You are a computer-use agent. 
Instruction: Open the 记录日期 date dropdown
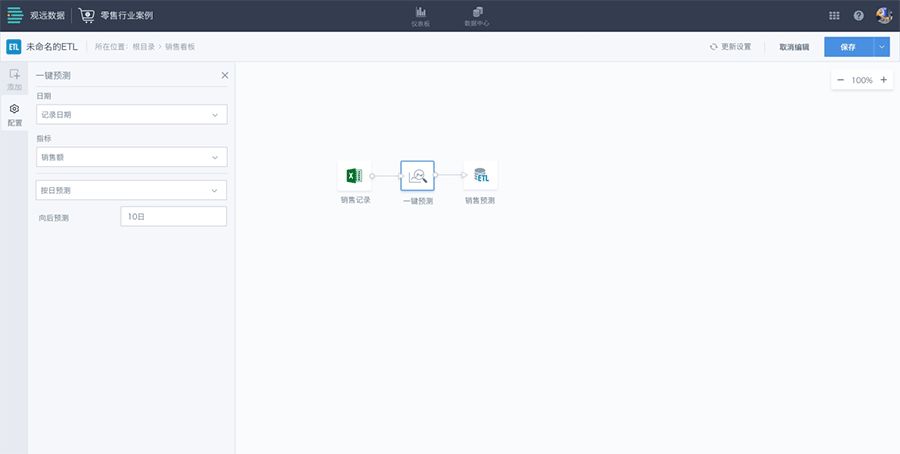(x=131, y=115)
